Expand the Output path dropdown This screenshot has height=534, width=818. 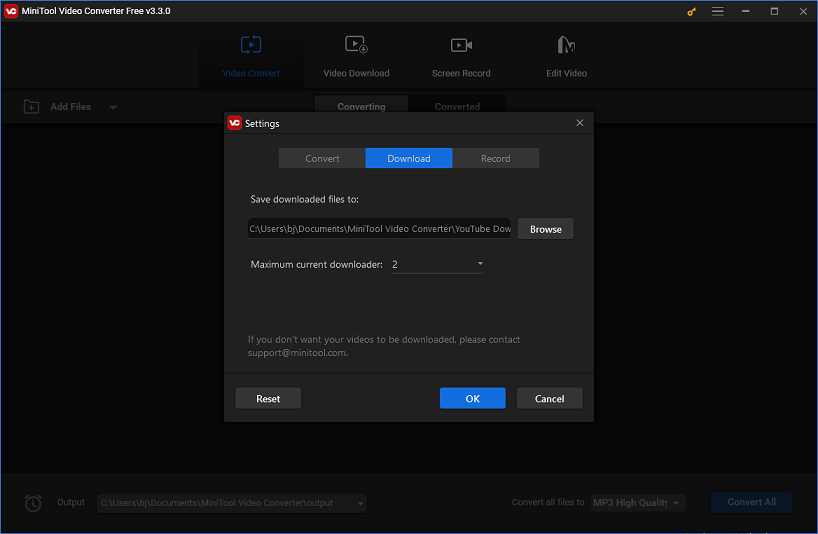coord(360,503)
